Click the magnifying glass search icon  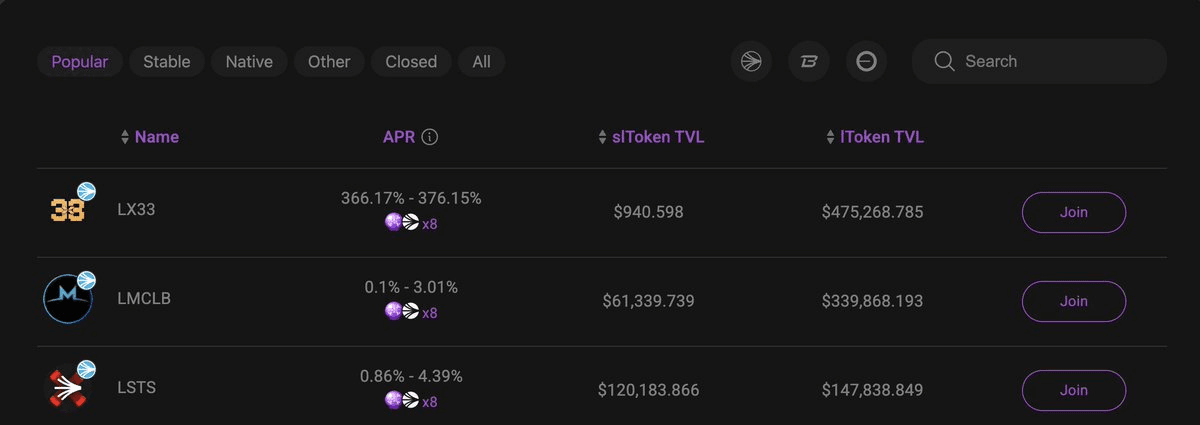[944, 62]
